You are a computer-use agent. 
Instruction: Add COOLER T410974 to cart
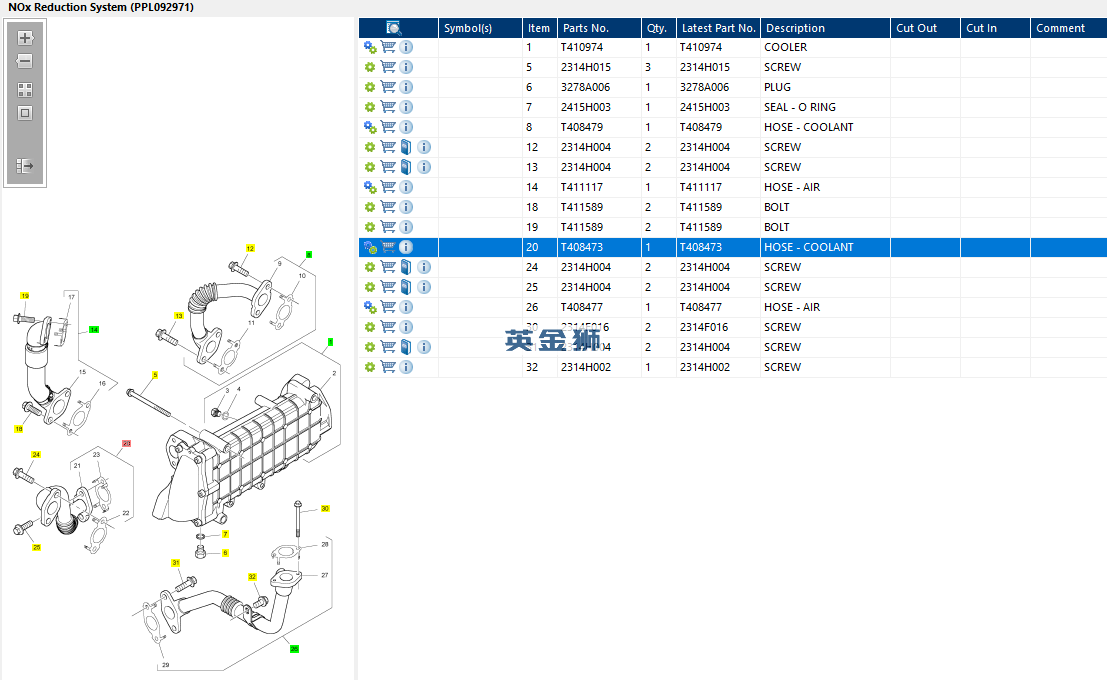coord(388,47)
